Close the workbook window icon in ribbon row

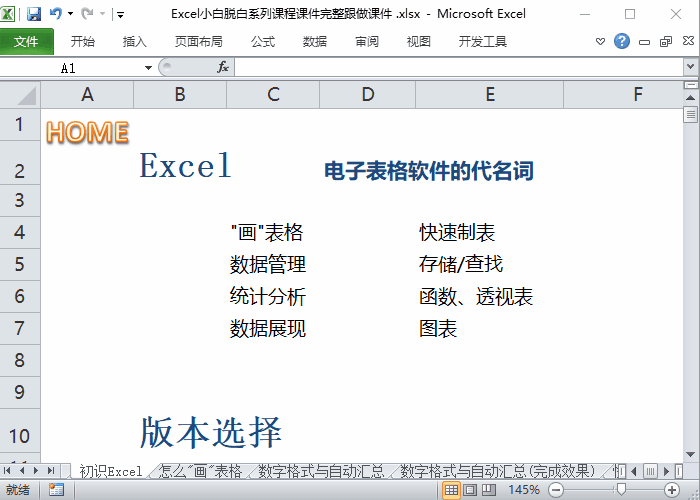coord(688,41)
